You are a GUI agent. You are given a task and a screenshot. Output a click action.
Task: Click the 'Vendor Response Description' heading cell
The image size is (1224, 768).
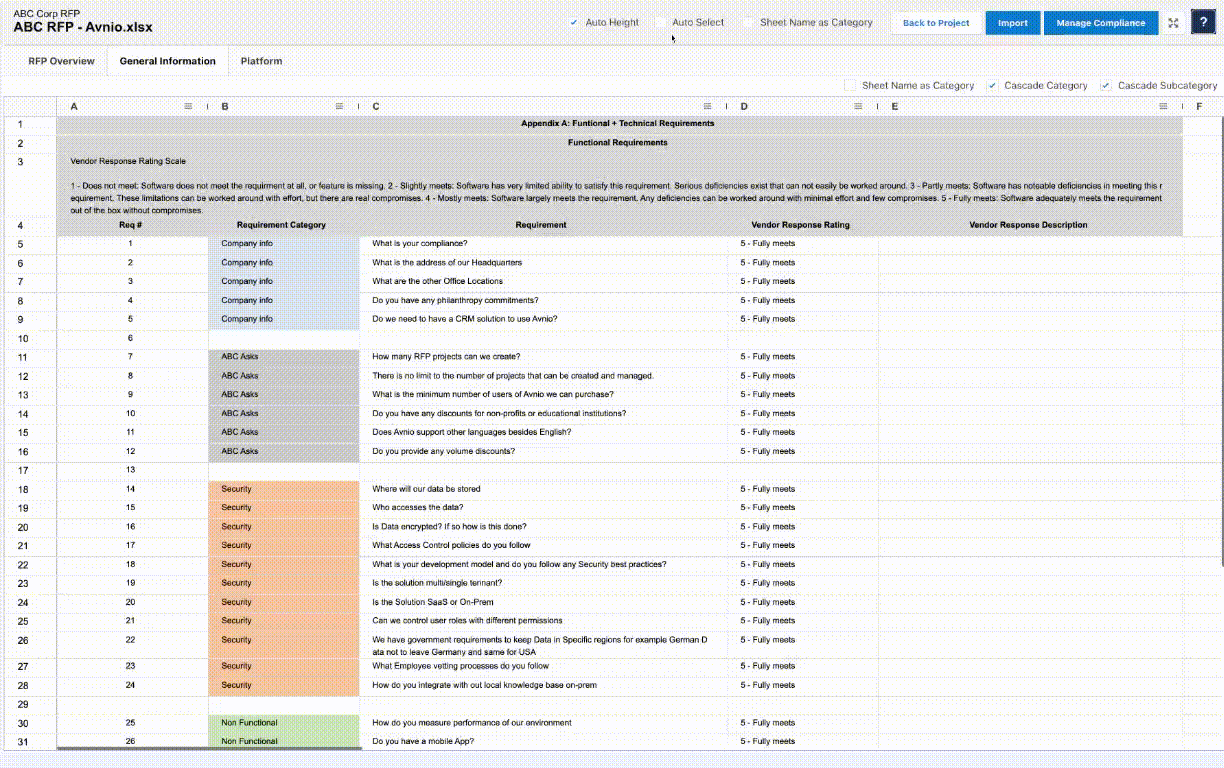pyautogui.click(x=1029, y=225)
